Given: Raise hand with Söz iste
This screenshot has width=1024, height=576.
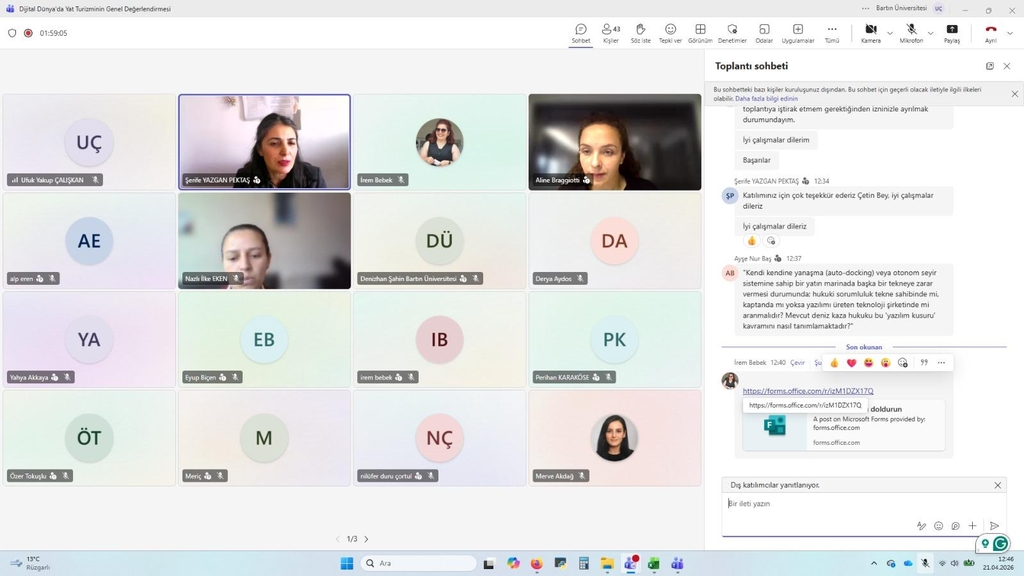Looking at the screenshot, I should (x=640, y=33).
